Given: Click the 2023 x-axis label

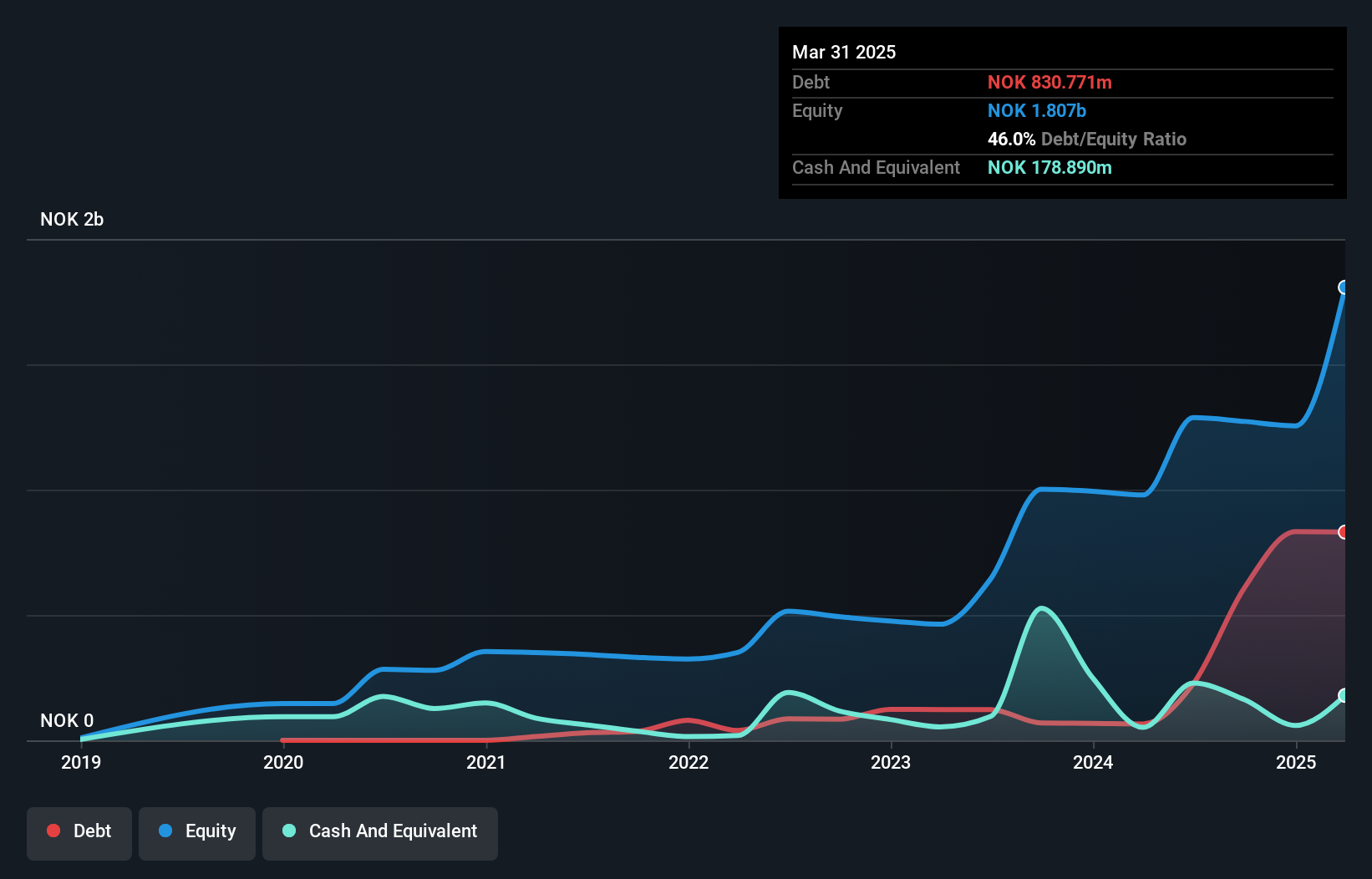Looking at the screenshot, I should [891, 762].
